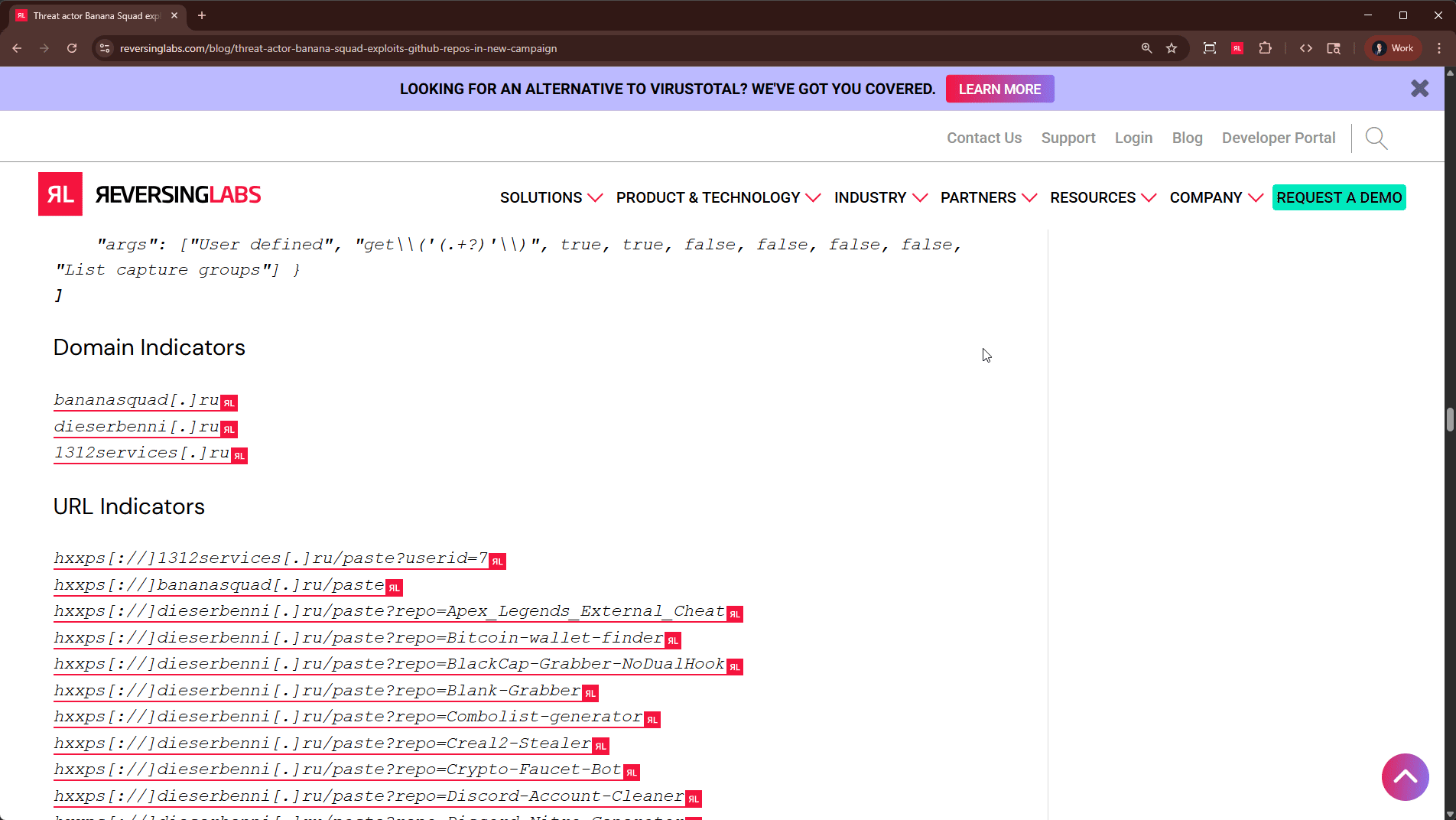Click the page vertical scrollbar thumb
Image resolution: width=1456 pixels, height=820 pixels.
(1449, 420)
